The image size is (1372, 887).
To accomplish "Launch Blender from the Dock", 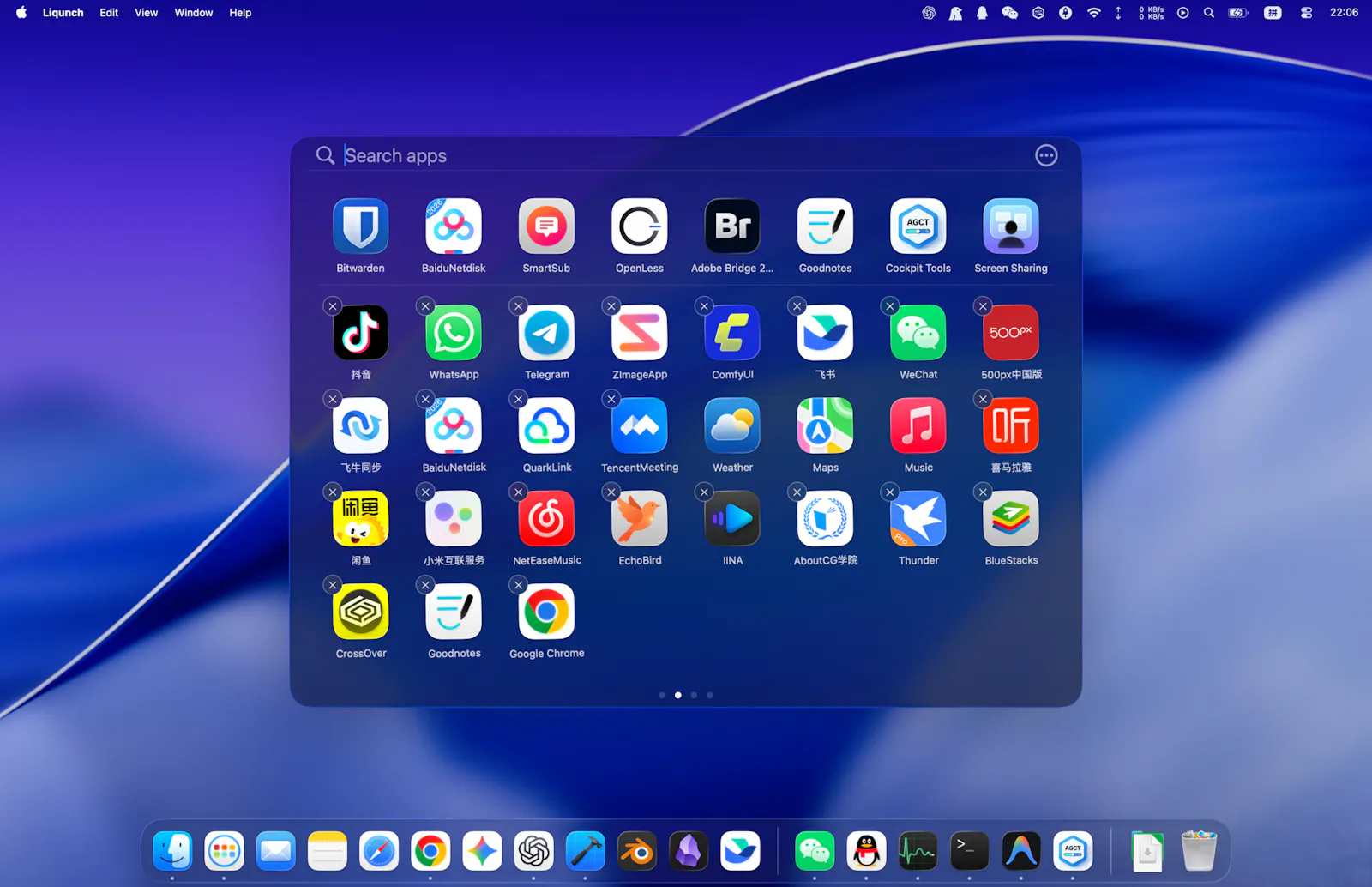I will coord(637,851).
